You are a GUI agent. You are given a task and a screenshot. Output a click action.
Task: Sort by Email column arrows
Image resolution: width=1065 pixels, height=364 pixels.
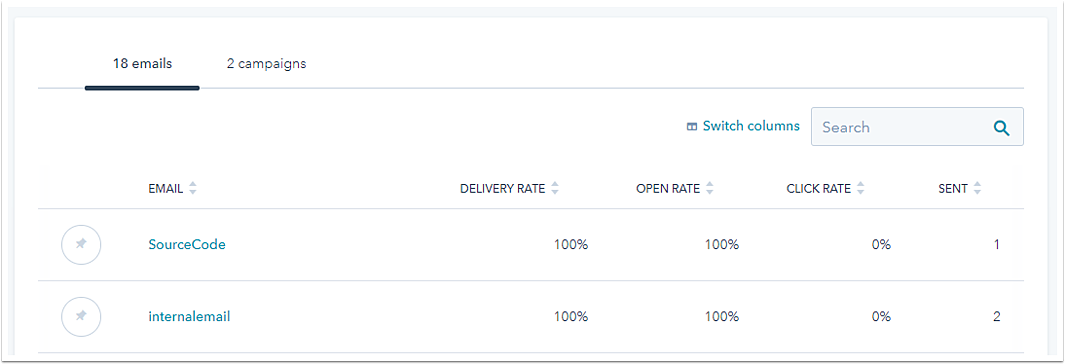tap(193, 189)
